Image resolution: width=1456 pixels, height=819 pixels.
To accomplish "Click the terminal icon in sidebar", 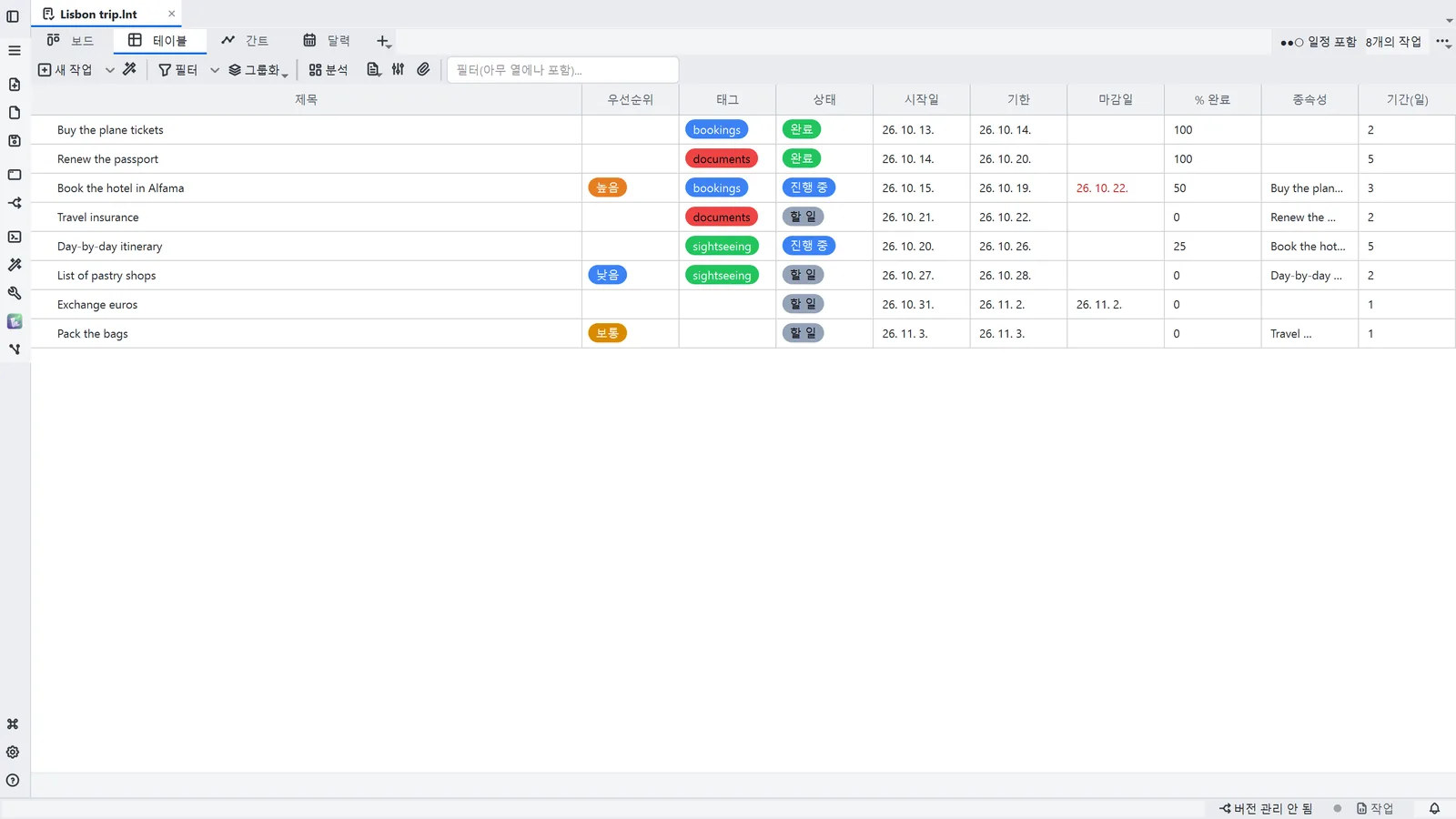I will tap(14, 237).
